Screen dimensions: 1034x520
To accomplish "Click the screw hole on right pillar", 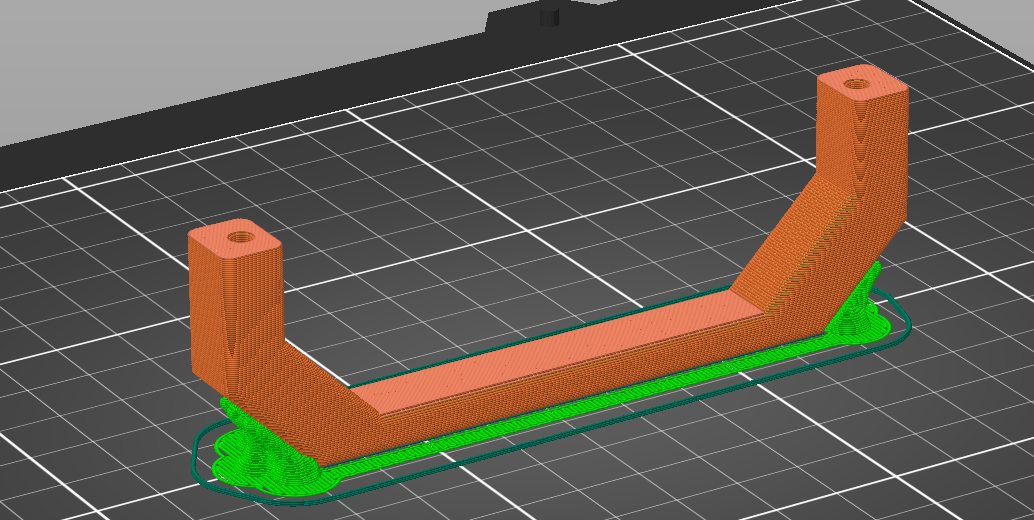I will coord(856,84).
